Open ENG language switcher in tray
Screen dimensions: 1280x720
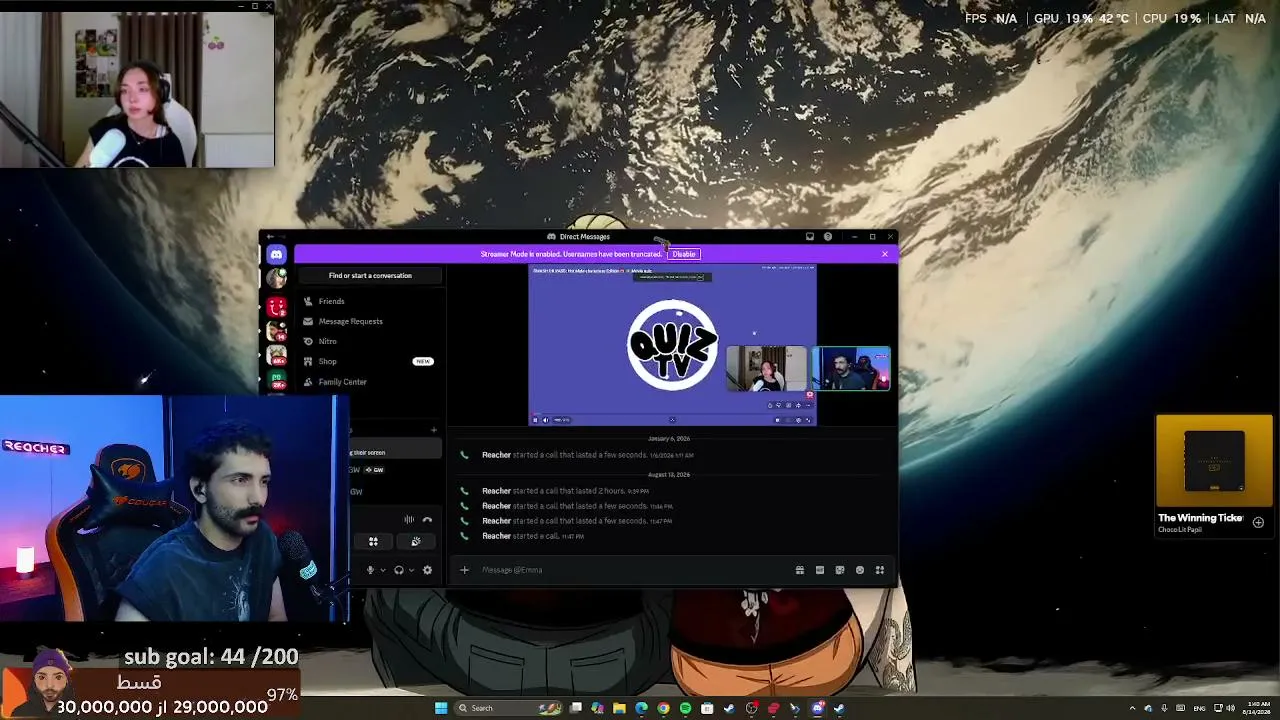point(1199,708)
